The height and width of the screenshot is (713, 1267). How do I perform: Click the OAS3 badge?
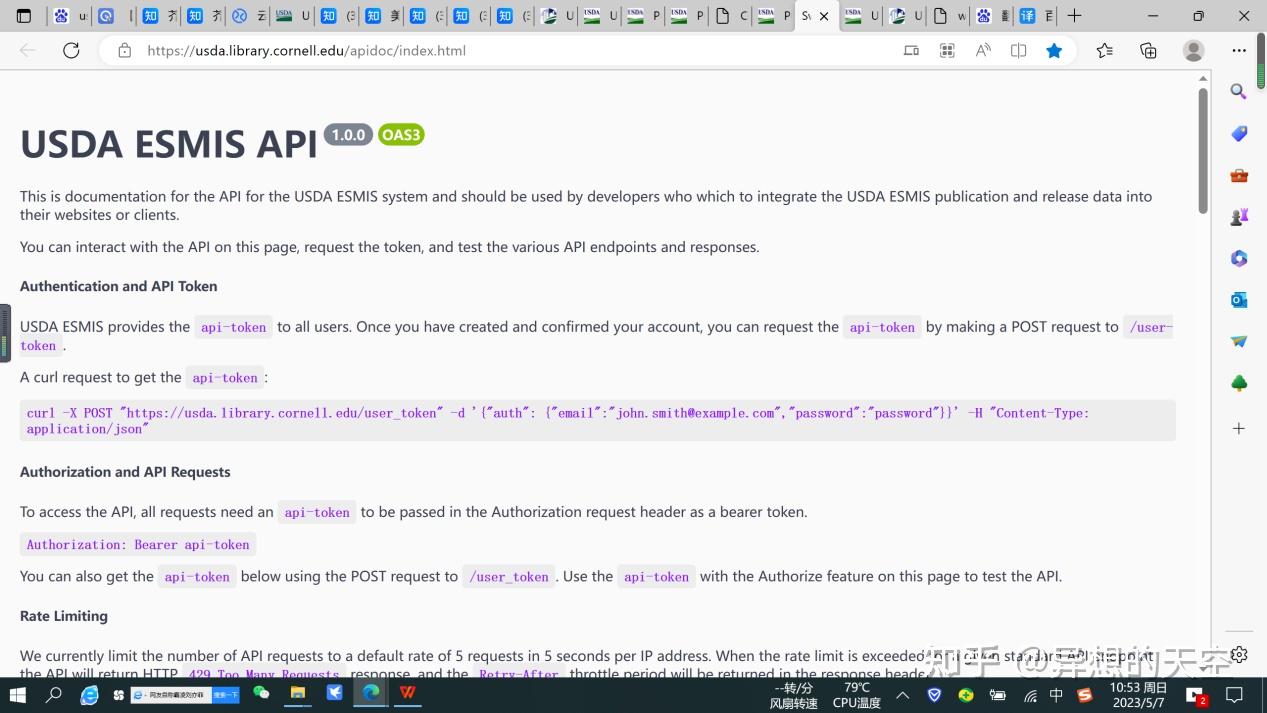401,135
